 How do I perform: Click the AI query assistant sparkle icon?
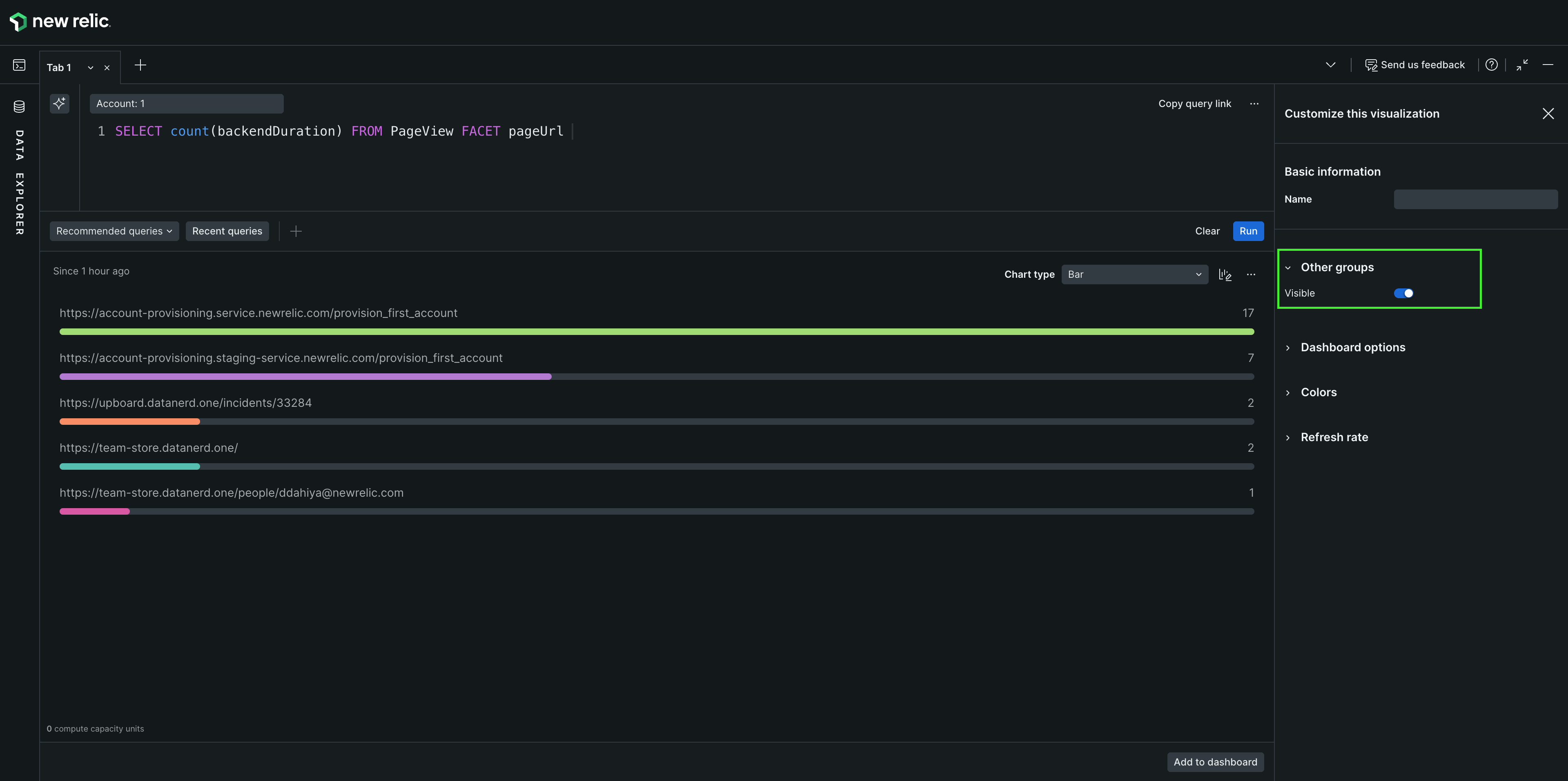click(x=59, y=103)
